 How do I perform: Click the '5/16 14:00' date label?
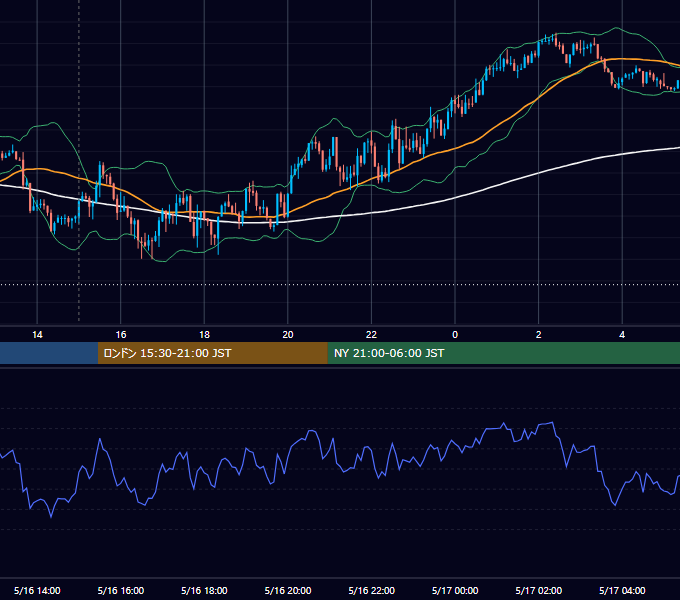tap(37, 590)
